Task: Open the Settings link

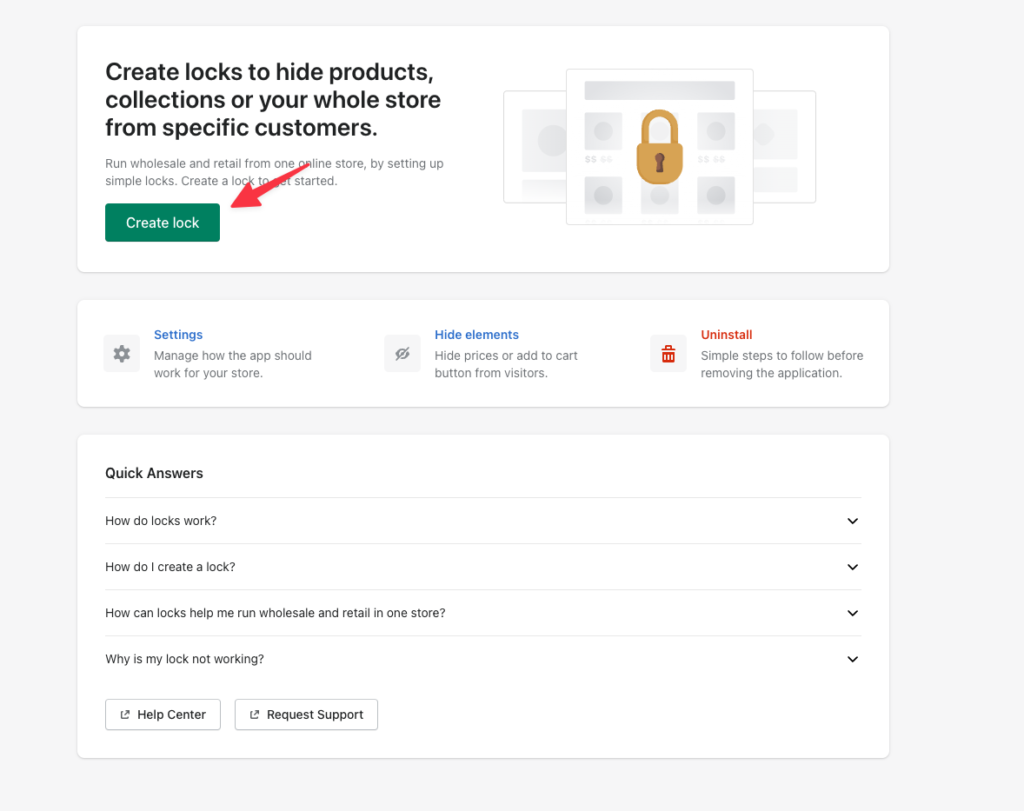Action: pos(178,334)
